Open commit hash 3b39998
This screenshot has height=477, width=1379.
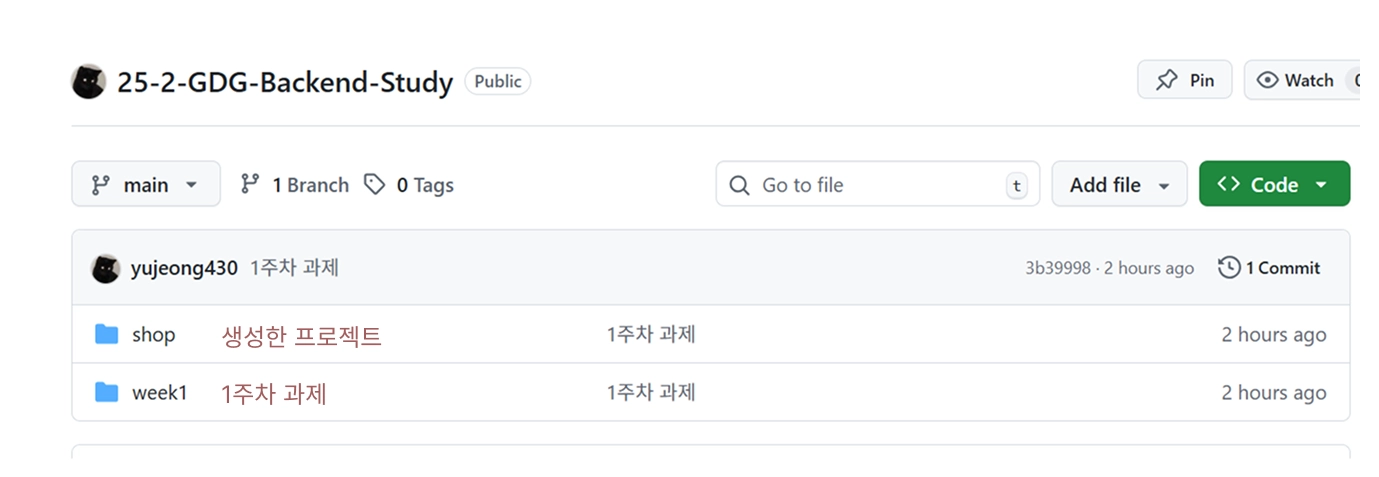[x=1057, y=268]
